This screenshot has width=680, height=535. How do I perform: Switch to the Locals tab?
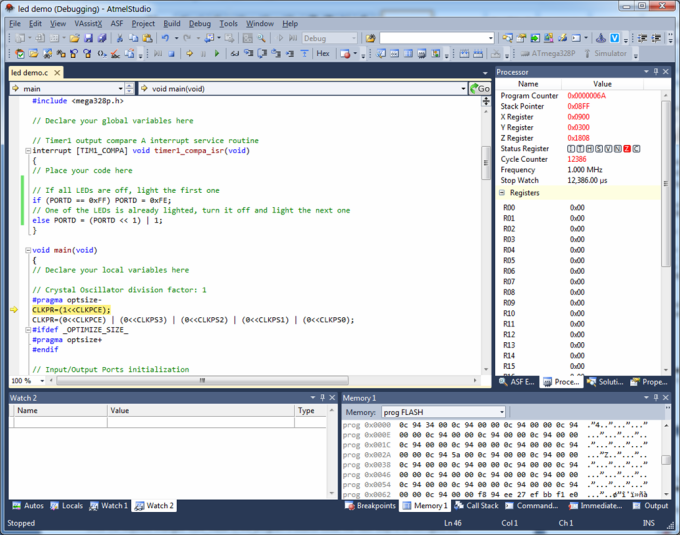click(66, 506)
